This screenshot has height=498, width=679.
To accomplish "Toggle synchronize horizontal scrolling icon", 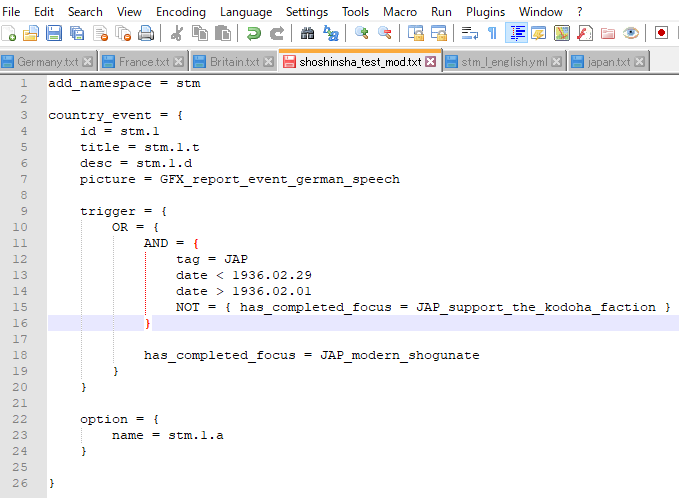I will tap(439, 33).
